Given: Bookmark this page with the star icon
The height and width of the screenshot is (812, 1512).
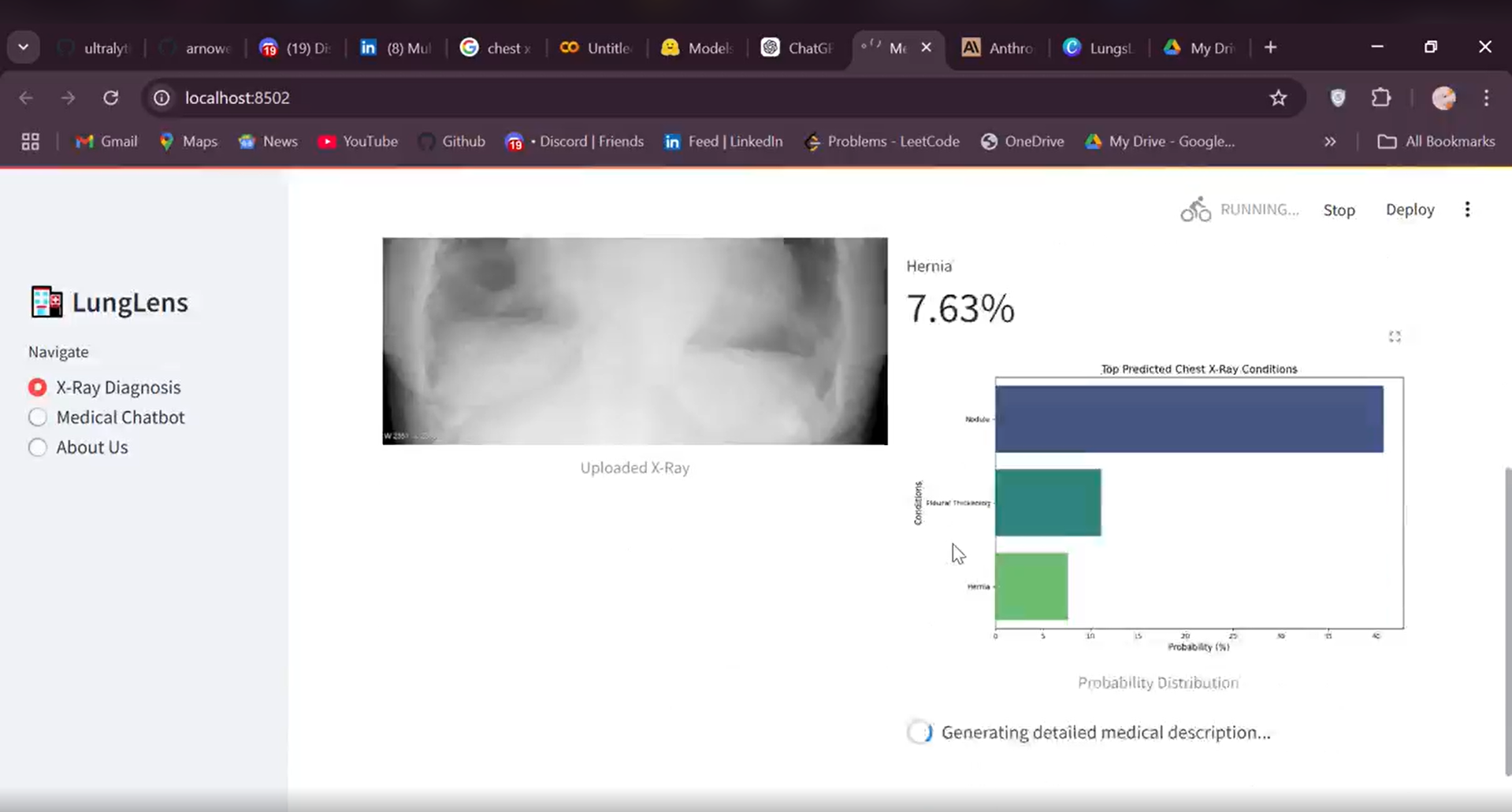Looking at the screenshot, I should click(1277, 98).
